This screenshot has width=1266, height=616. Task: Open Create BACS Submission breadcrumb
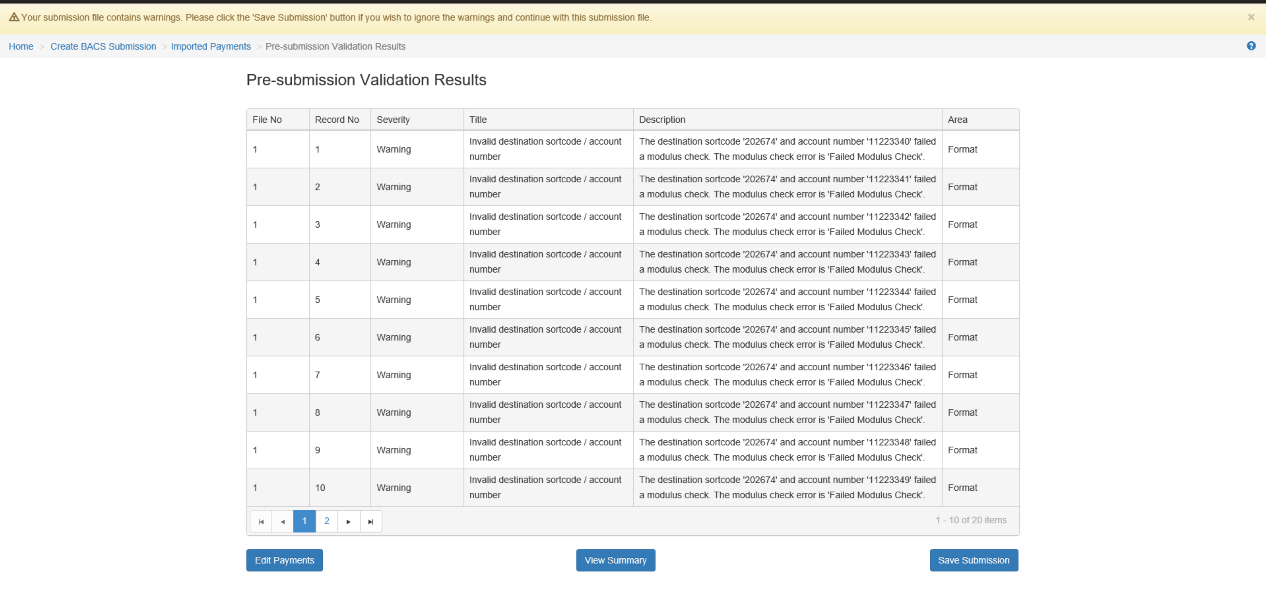tap(103, 47)
